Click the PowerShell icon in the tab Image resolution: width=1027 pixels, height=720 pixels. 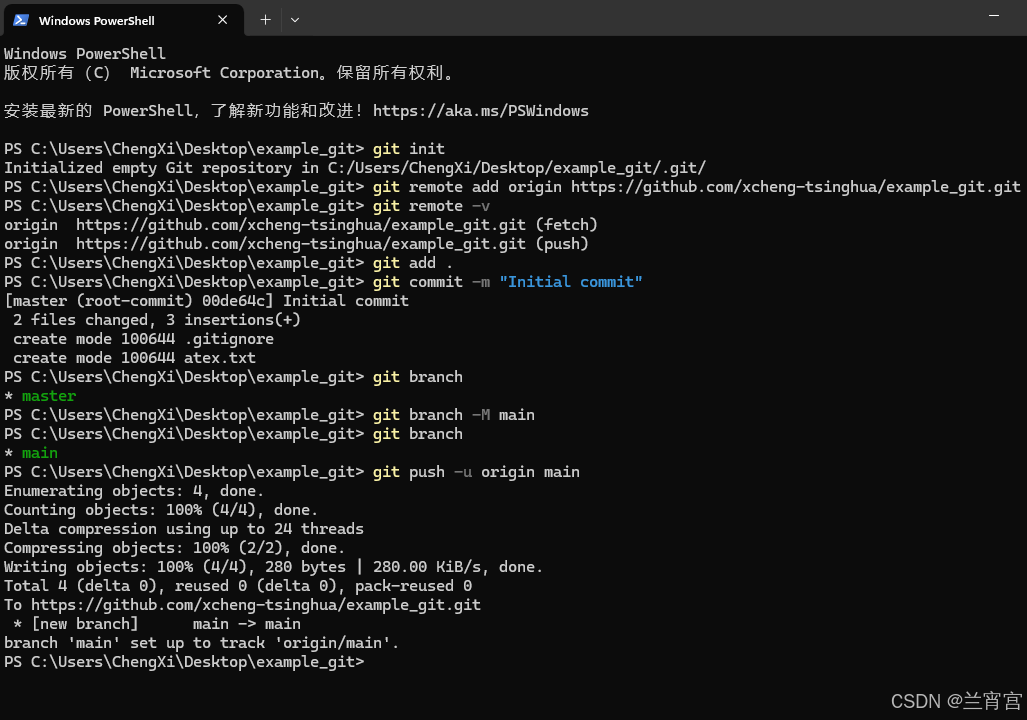coord(21,20)
